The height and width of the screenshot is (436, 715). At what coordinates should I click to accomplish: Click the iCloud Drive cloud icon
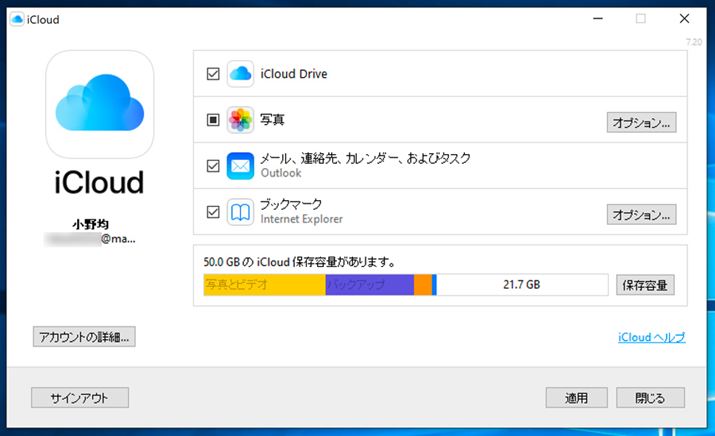[240, 73]
